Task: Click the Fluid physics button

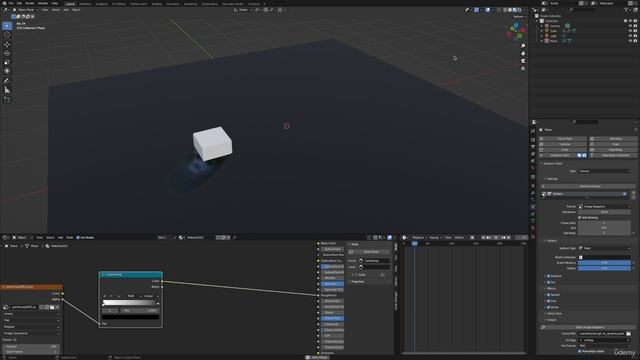Action: pyautogui.click(x=613, y=144)
